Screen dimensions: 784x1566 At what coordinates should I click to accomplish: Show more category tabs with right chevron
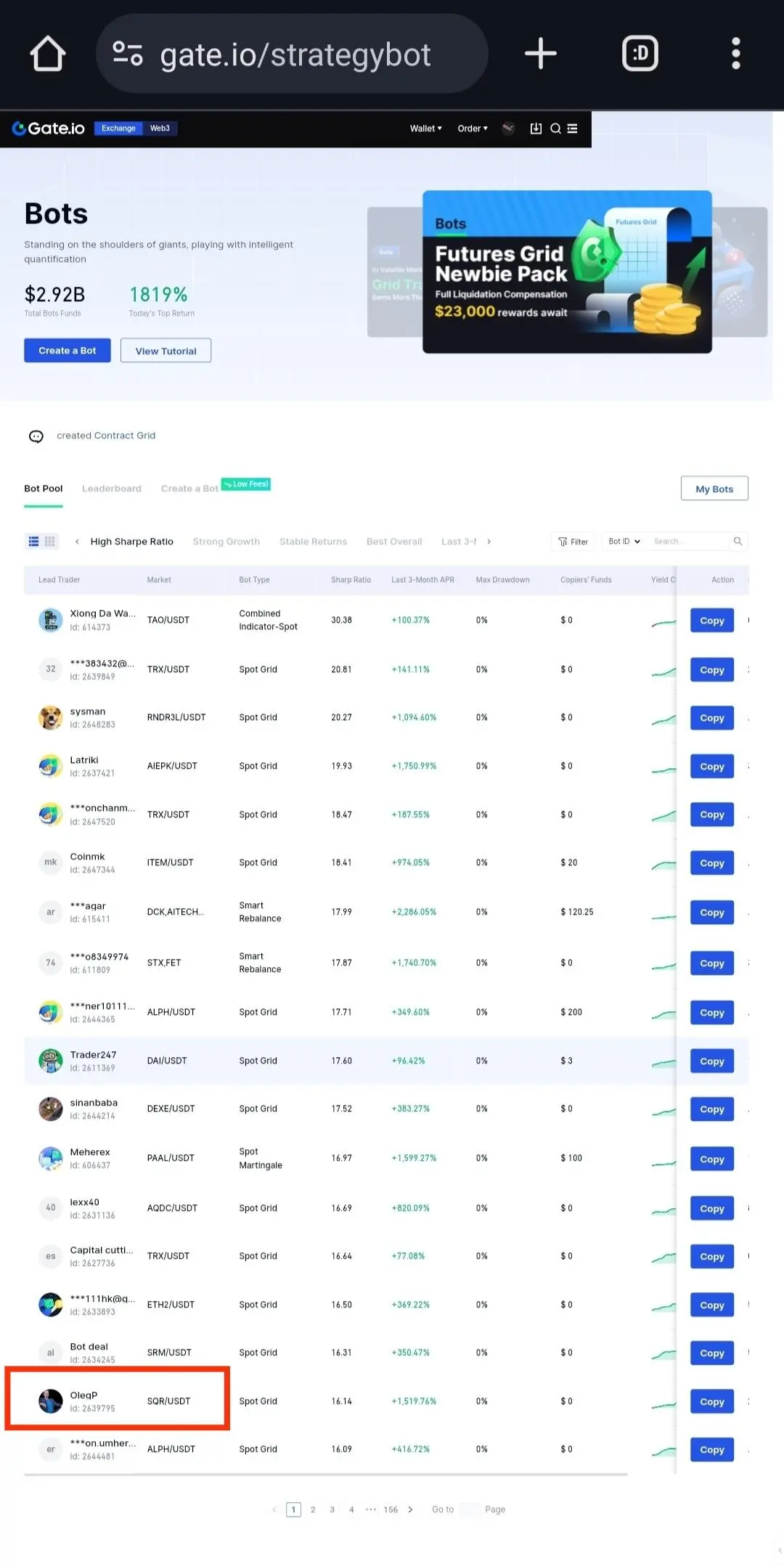tap(489, 542)
